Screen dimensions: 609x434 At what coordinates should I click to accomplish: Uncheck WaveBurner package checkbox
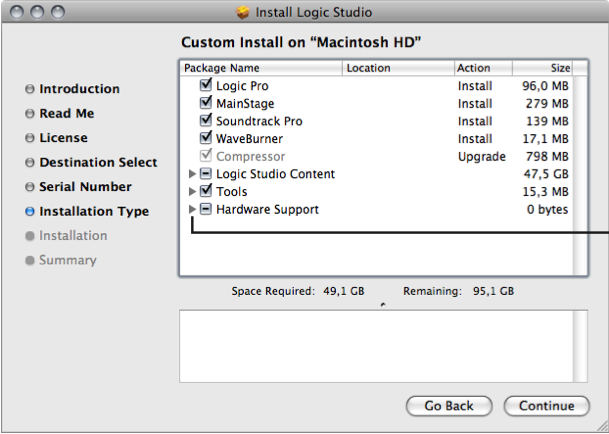pos(206,139)
